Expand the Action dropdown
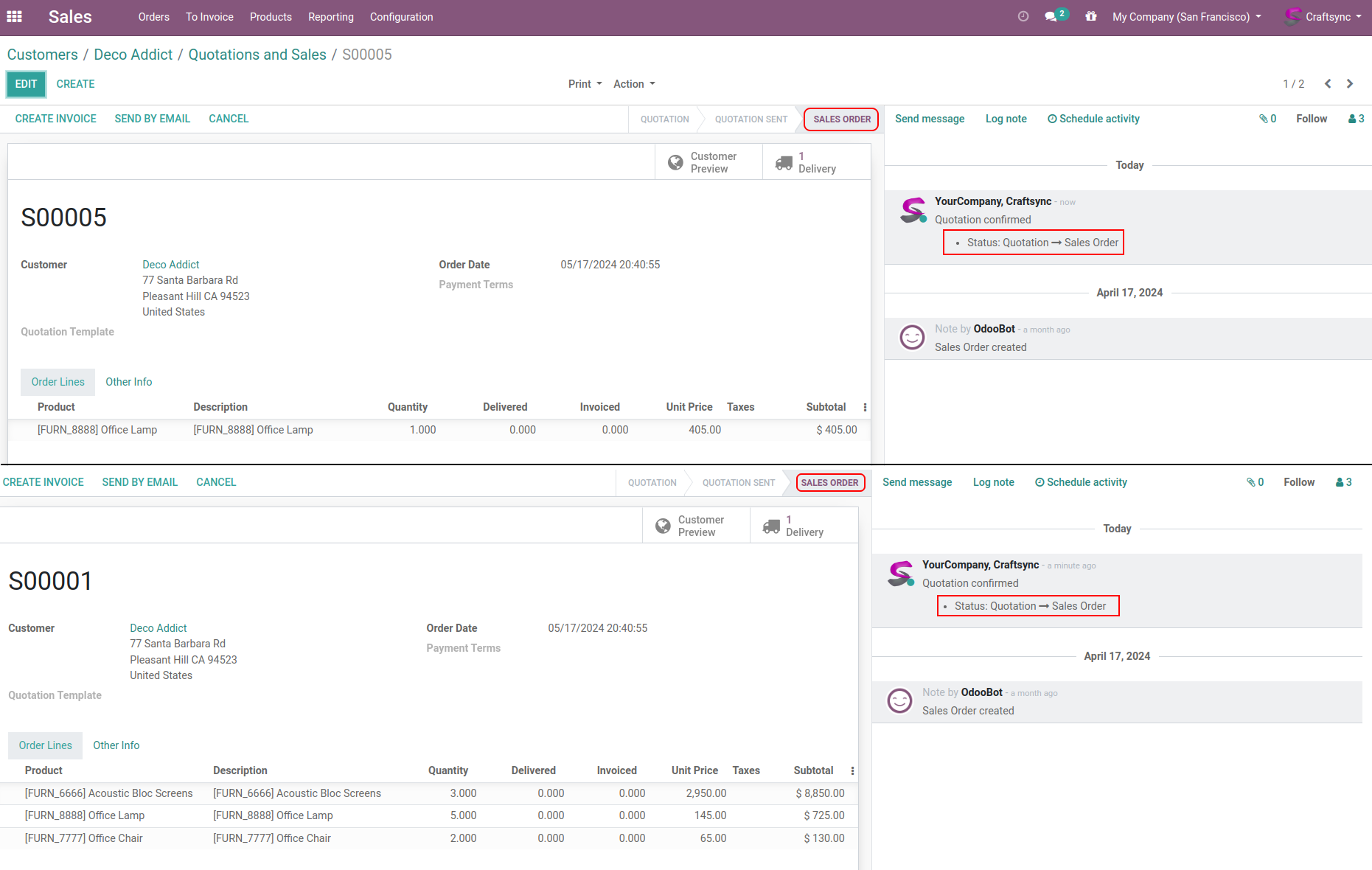Image resolution: width=1372 pixels, height=870 pixels. point(634,84)
